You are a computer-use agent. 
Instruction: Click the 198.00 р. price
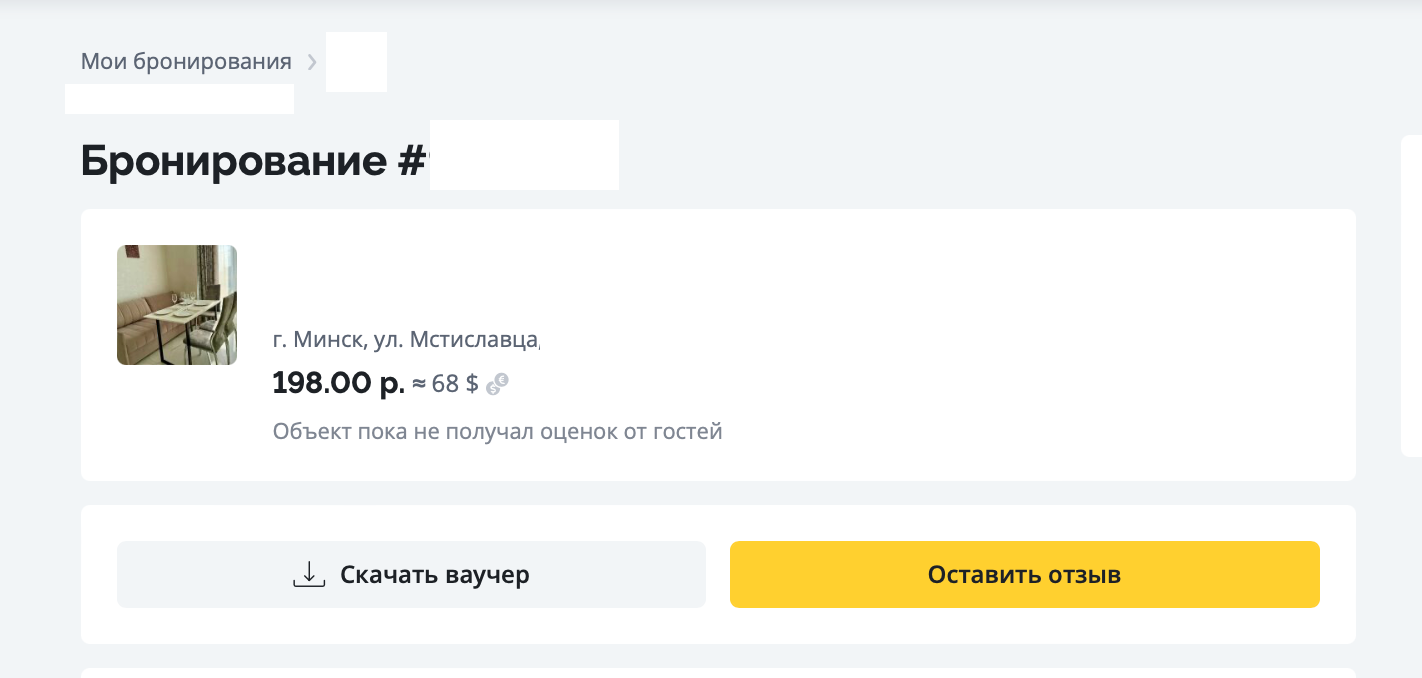pos(338,383)
